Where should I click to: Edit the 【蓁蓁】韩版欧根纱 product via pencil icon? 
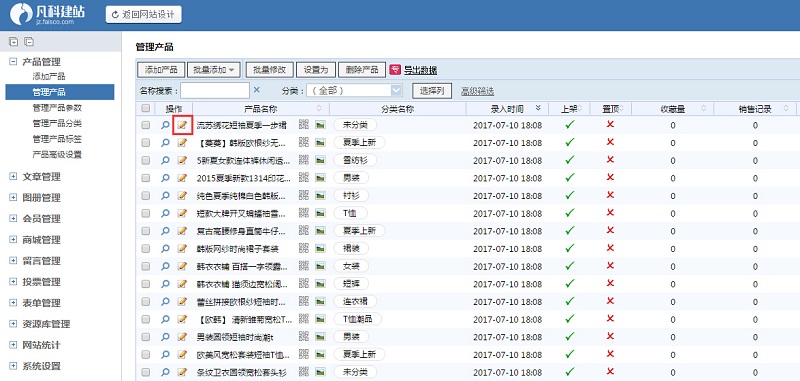pyautogui.click(x=182, y=143)
